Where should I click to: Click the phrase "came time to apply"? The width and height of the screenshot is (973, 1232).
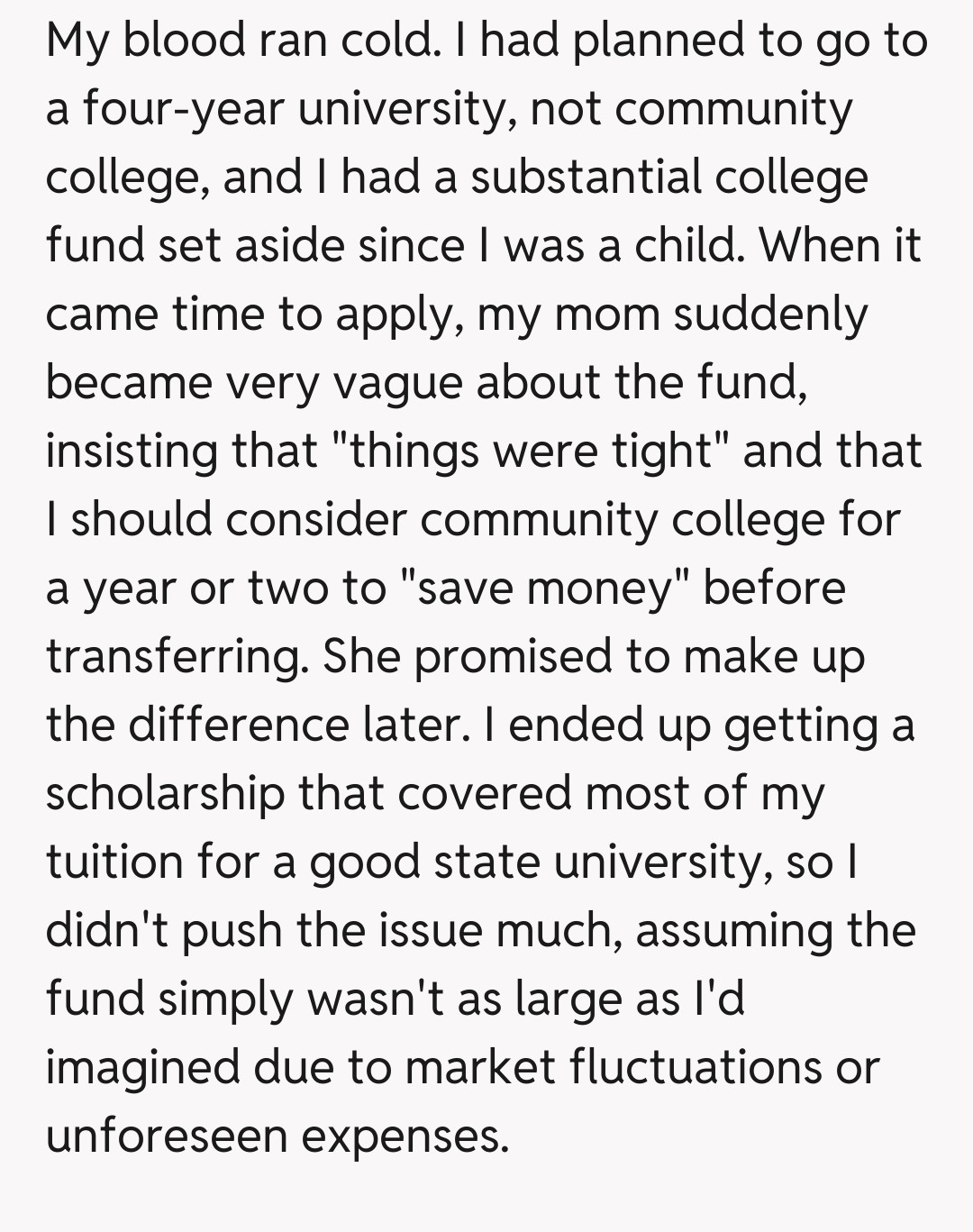253,315
